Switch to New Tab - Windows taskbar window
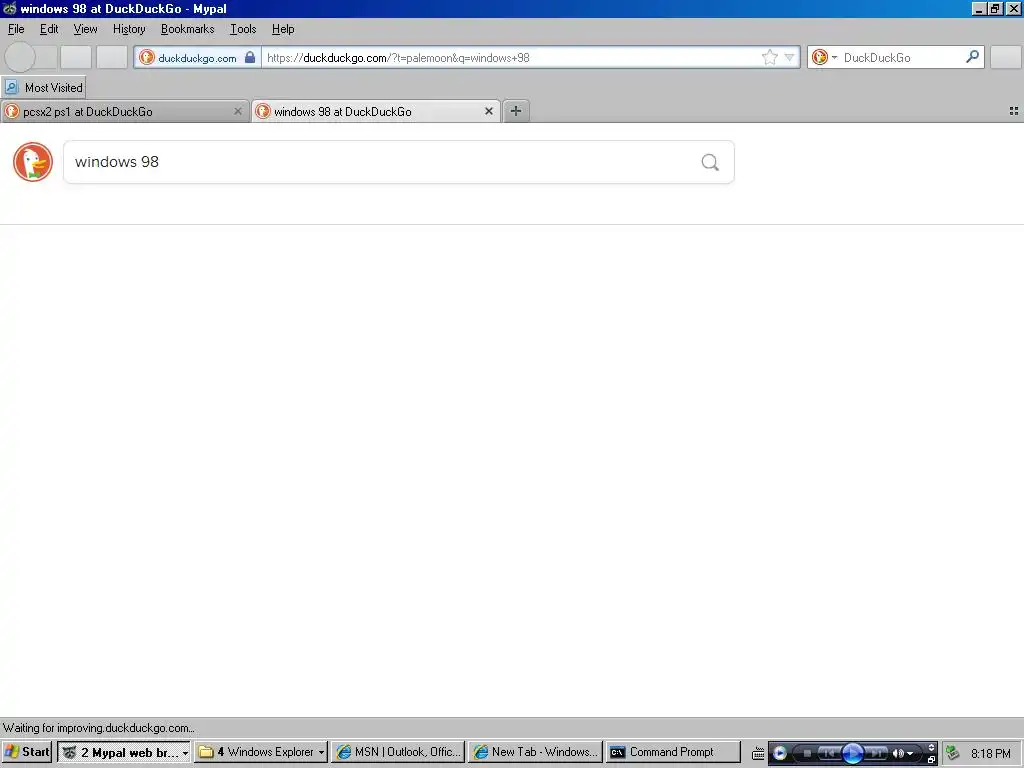Screen dimensions: 1024x768 [x=535, y=752]
